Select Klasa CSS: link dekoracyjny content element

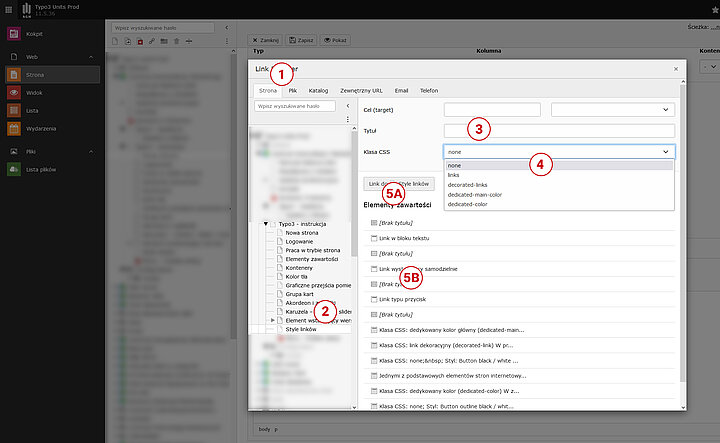click(446, 345)
